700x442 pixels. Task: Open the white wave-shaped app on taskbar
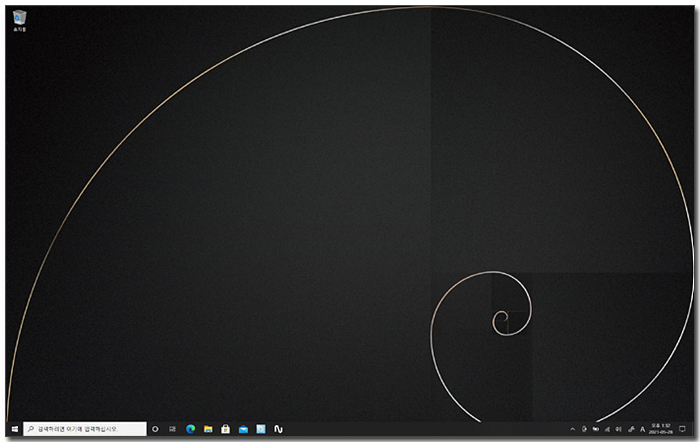click(278, 429)
